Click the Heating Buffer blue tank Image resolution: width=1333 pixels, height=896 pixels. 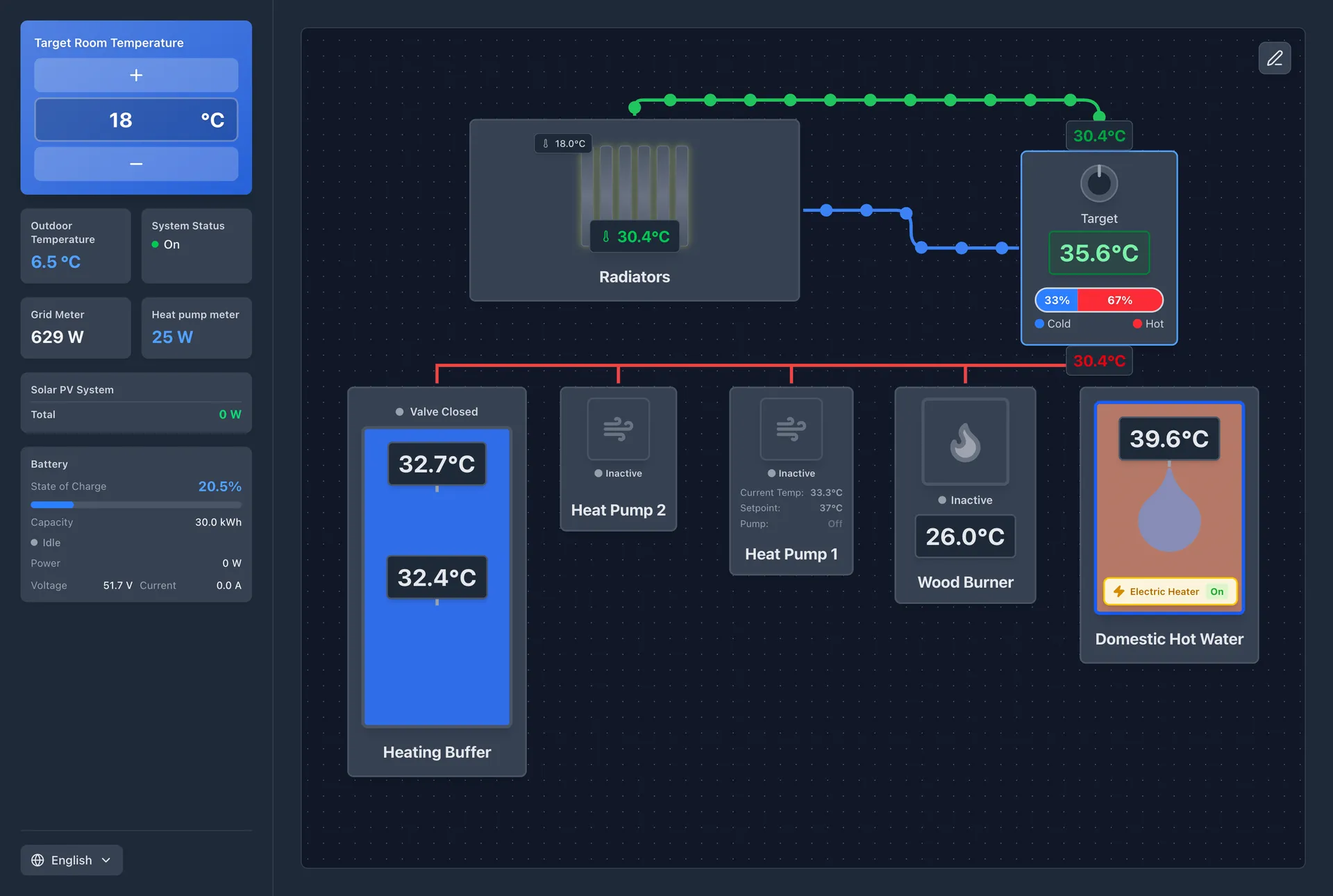[437, 577]
